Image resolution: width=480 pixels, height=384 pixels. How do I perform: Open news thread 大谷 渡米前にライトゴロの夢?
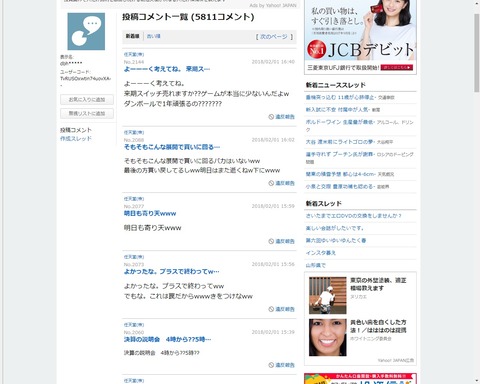pyautogui.click(x=341, y=142)
